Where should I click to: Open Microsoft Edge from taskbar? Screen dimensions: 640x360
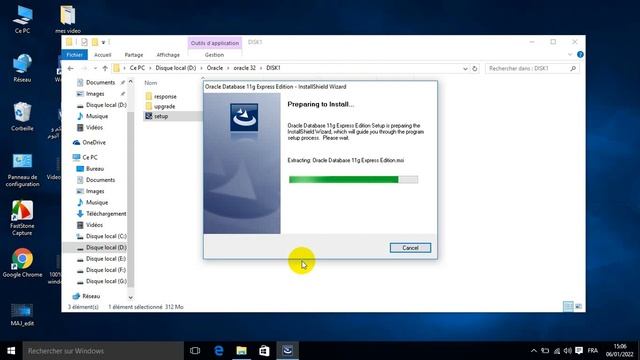(x=219, y=351)
